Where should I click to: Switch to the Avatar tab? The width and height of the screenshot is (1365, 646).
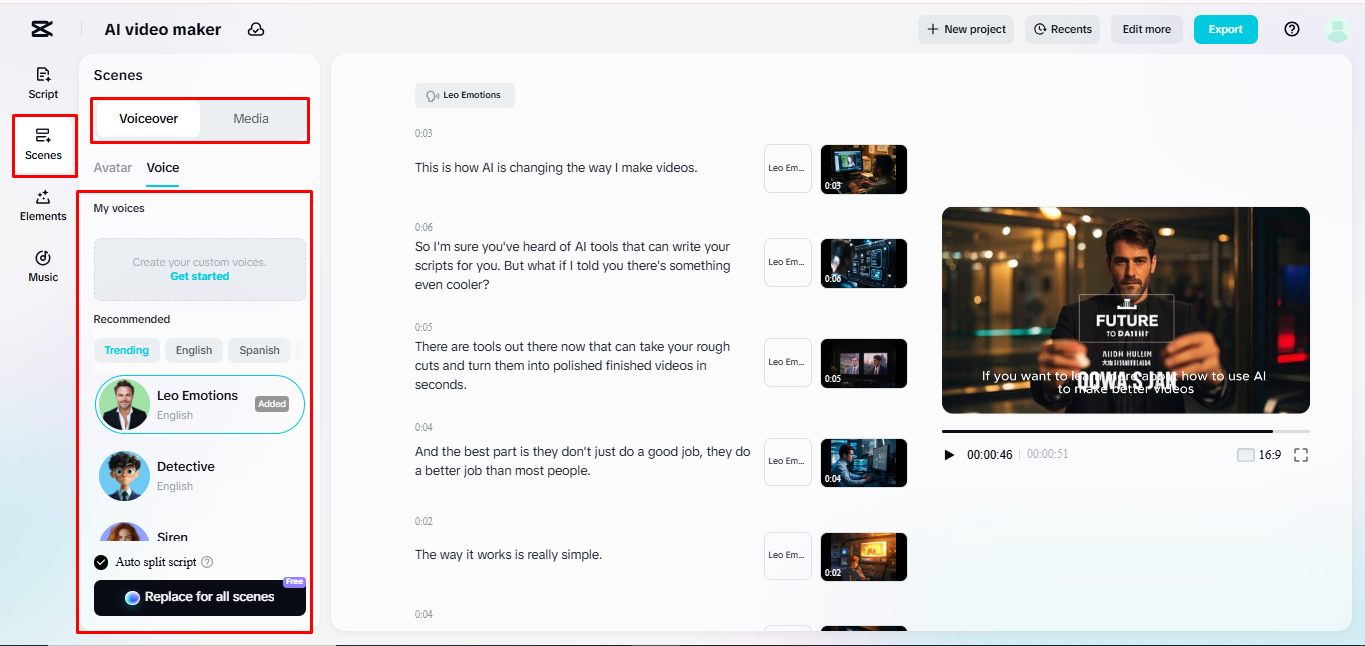[112, 167]
